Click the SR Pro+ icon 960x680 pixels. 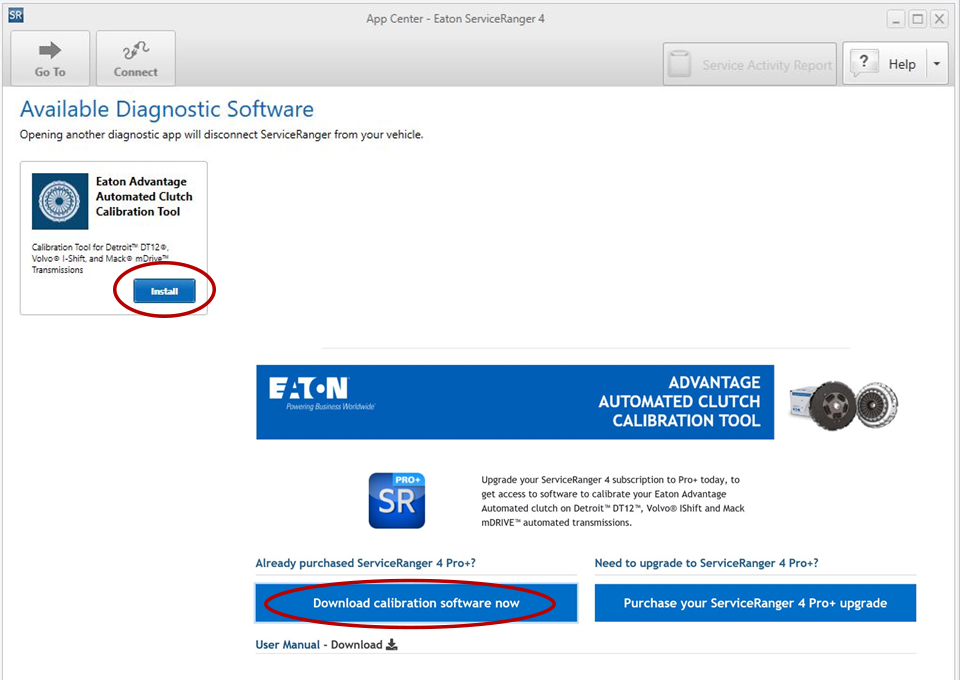397,501
